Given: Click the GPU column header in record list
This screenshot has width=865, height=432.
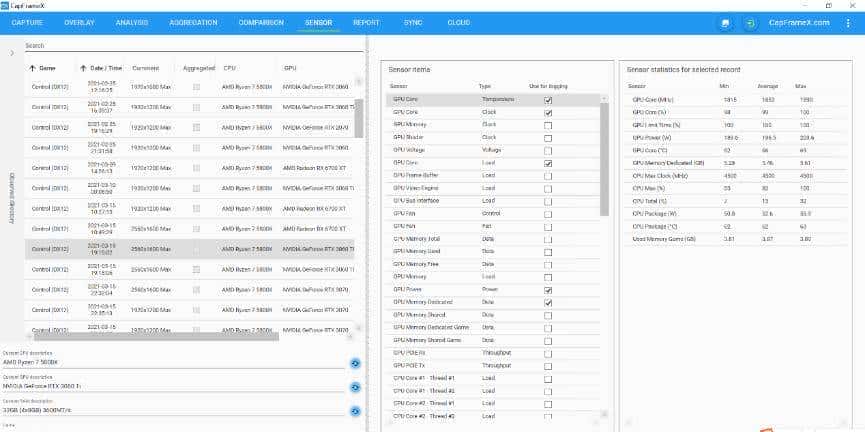Looking at the screenshot, I should click(x=290, y=68).
